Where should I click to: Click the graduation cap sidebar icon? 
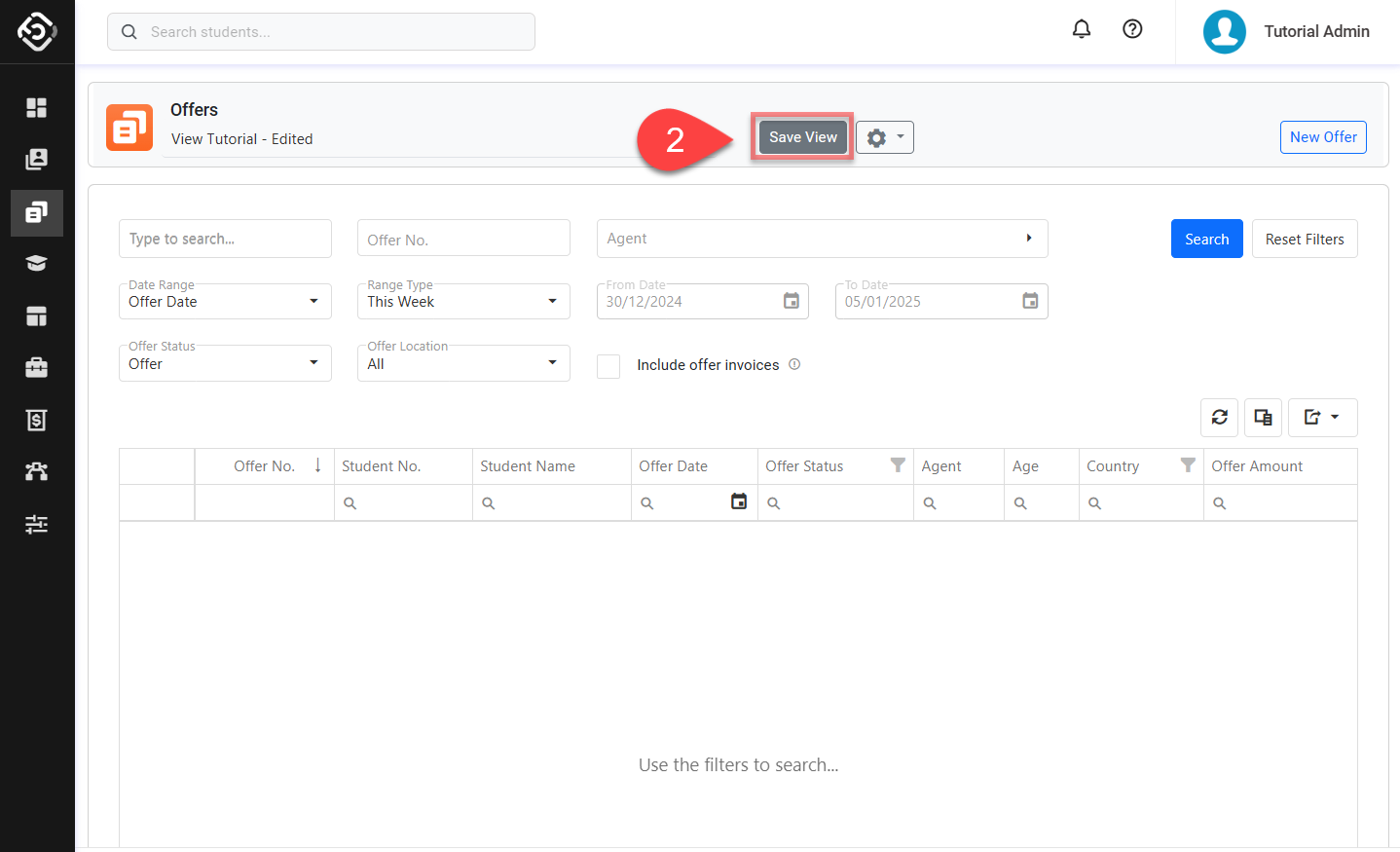(x=37, y=264)
